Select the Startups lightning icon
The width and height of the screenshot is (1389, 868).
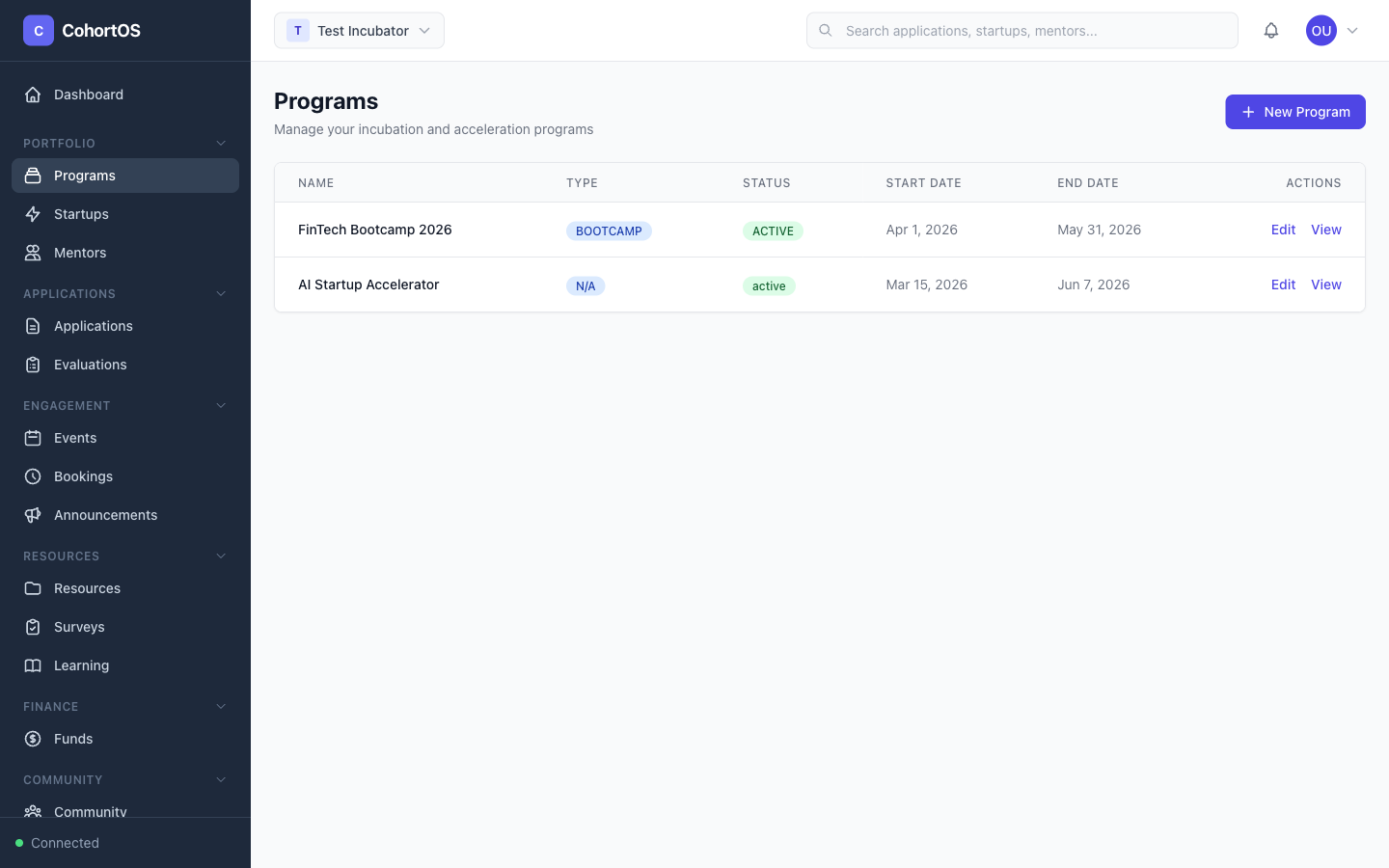(33, 214)
